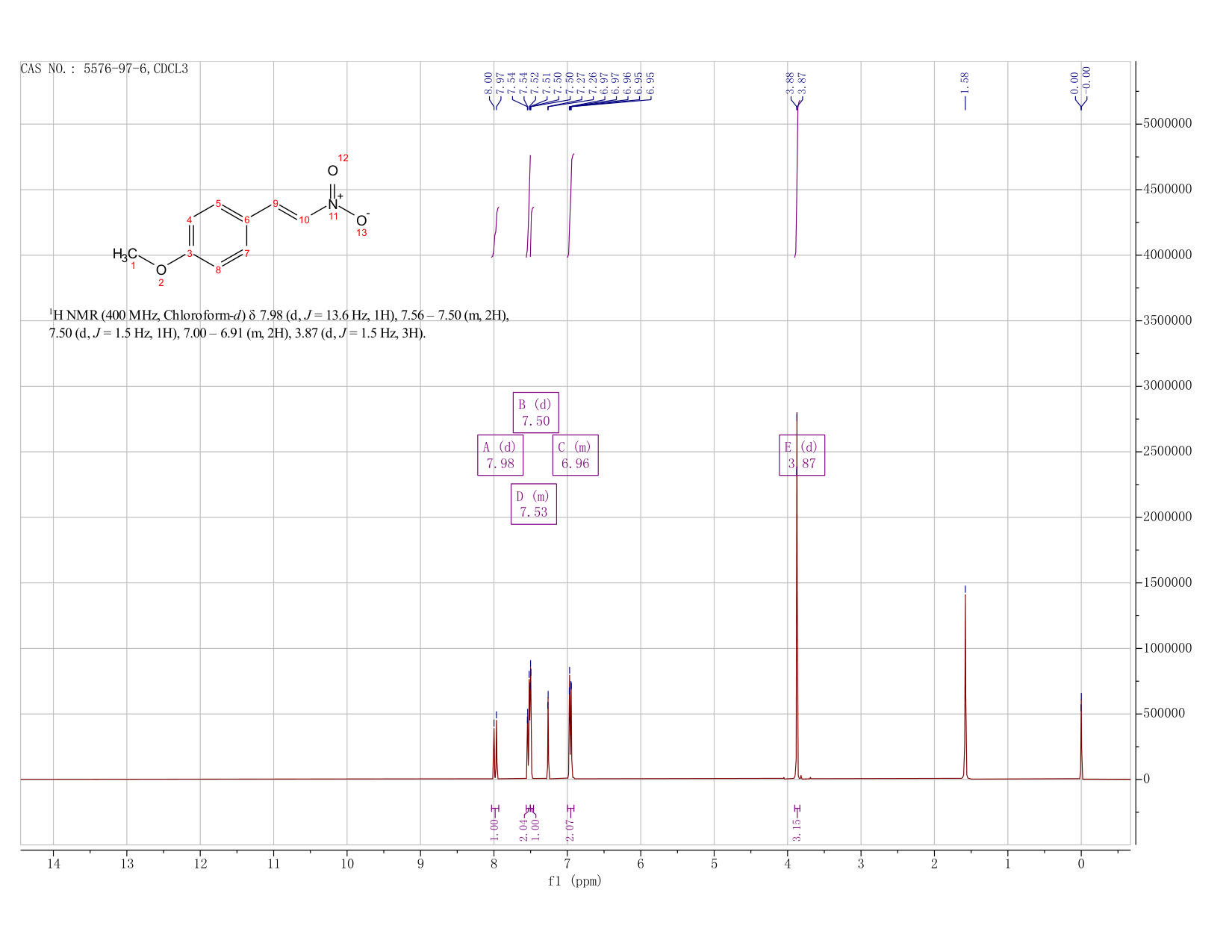Click the integral curve above 3.87 peak
This screenshot has width=1232, height=952.
(797, 179)
